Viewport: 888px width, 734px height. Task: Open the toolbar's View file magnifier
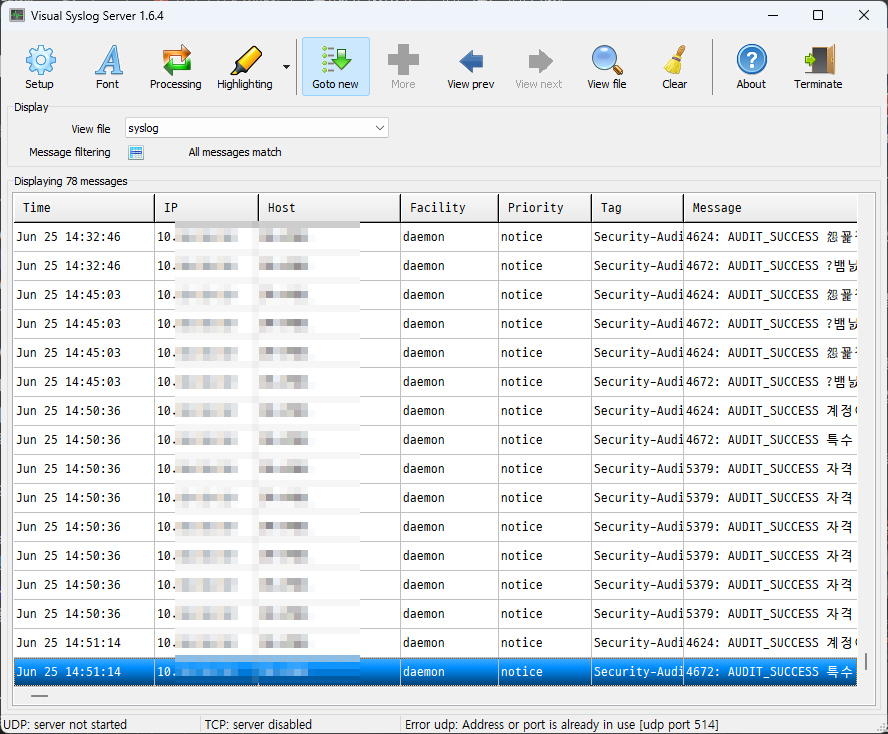point(607,67)
